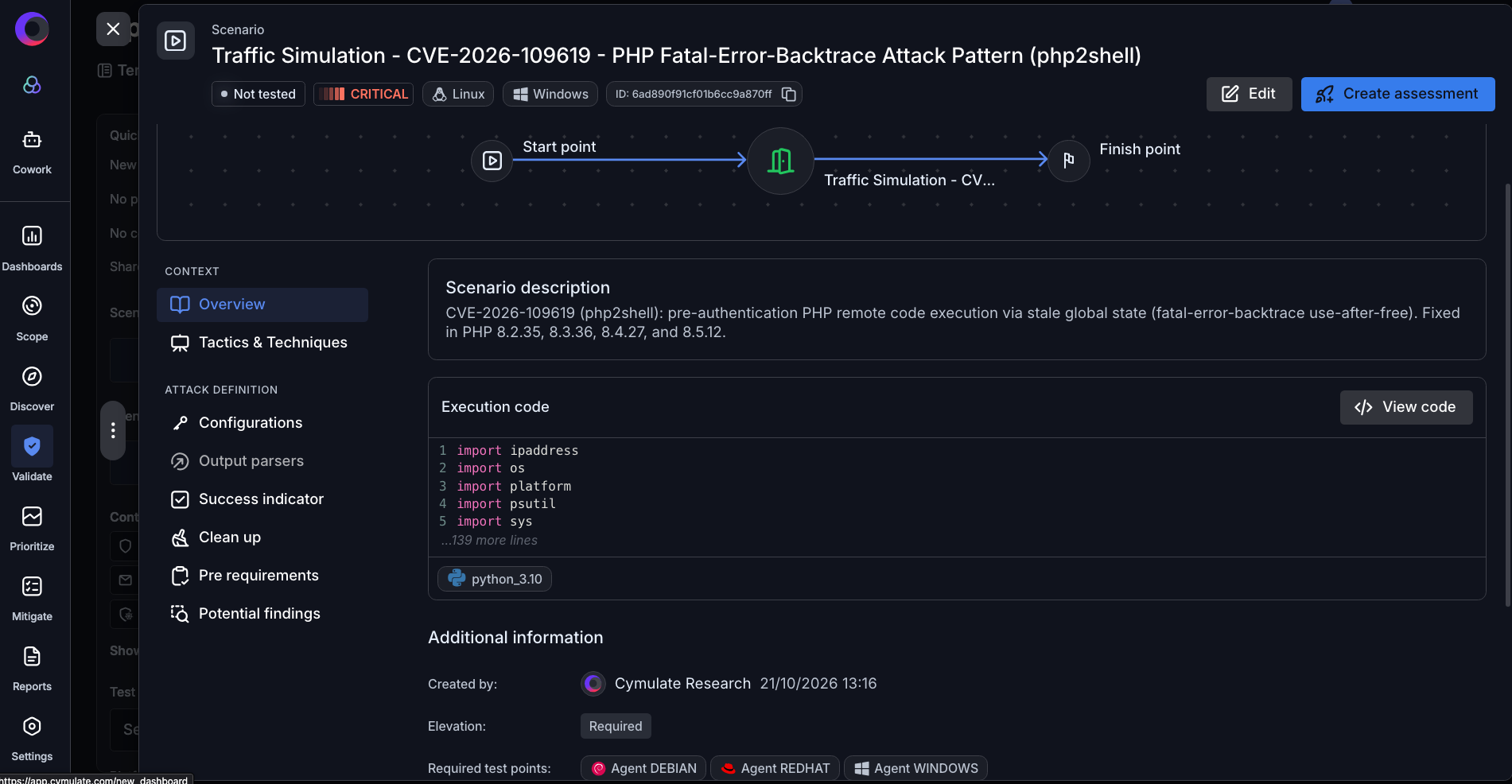This screenshot has height=784, width=1512.
Task: Open the Pre requirements section
Action: point(262,576)
